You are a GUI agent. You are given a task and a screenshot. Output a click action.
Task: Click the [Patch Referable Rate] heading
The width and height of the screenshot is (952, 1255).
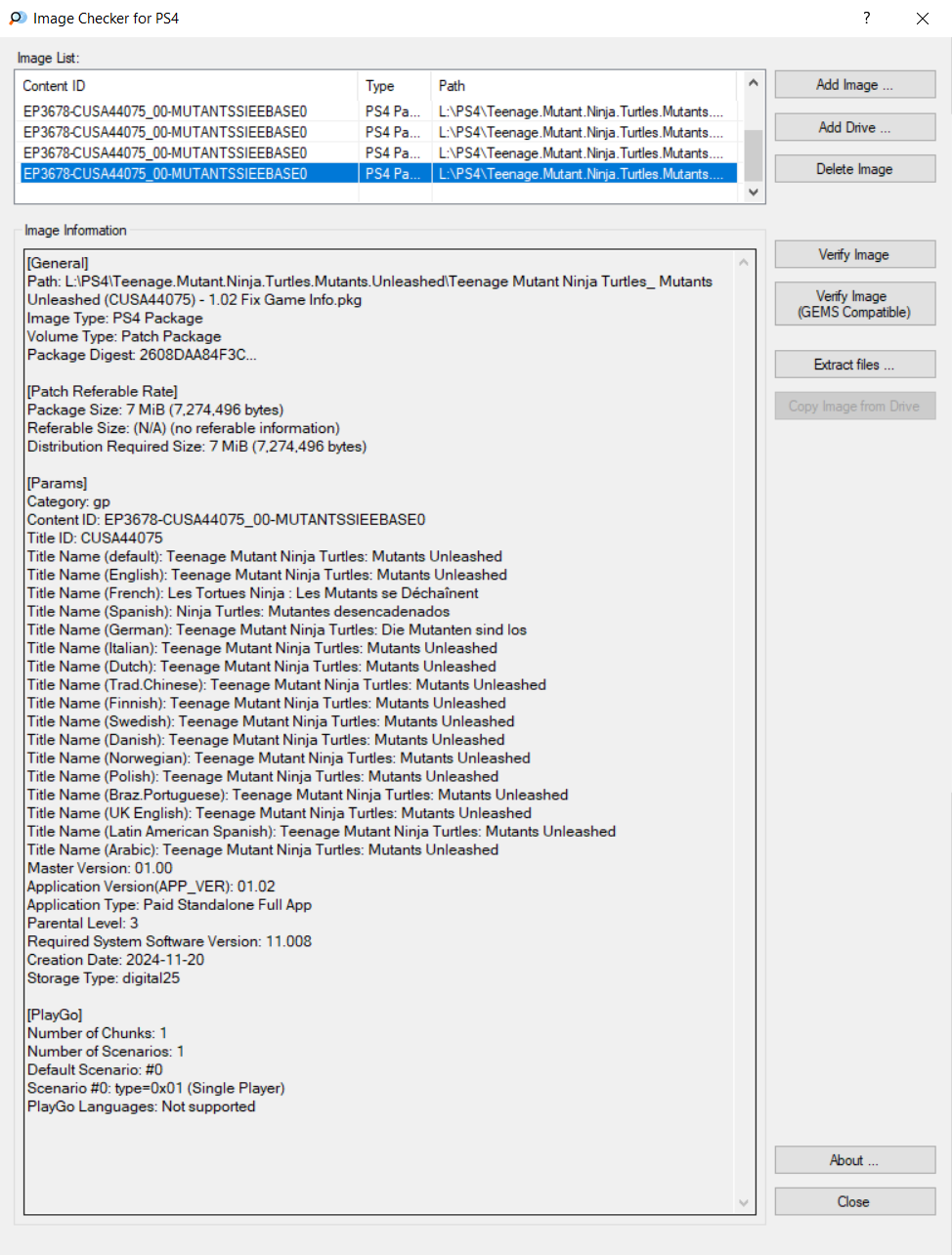[103, 391]
